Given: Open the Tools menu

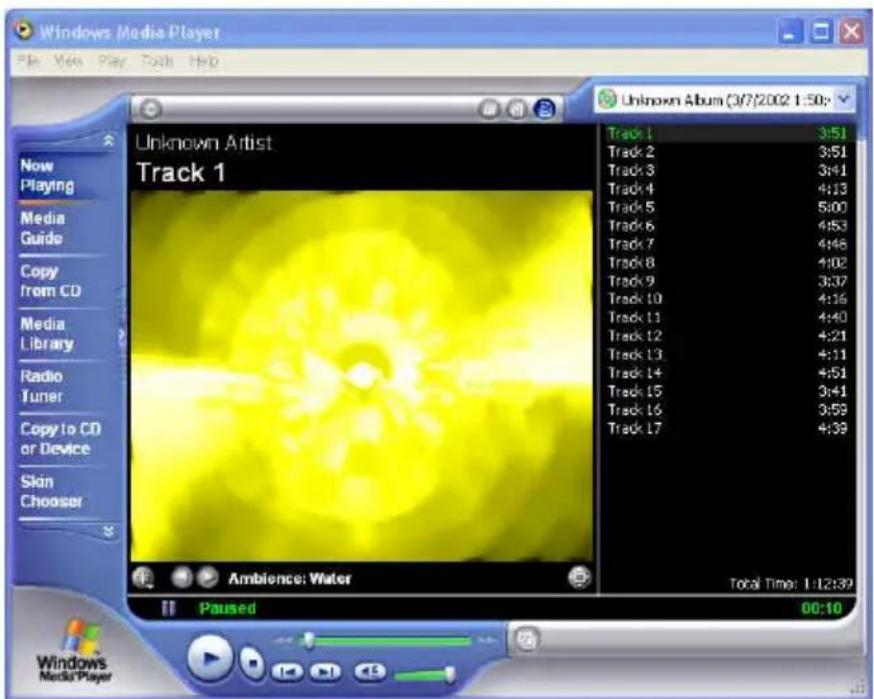Looking at the screenshot, I should click(x=157, y=61).
